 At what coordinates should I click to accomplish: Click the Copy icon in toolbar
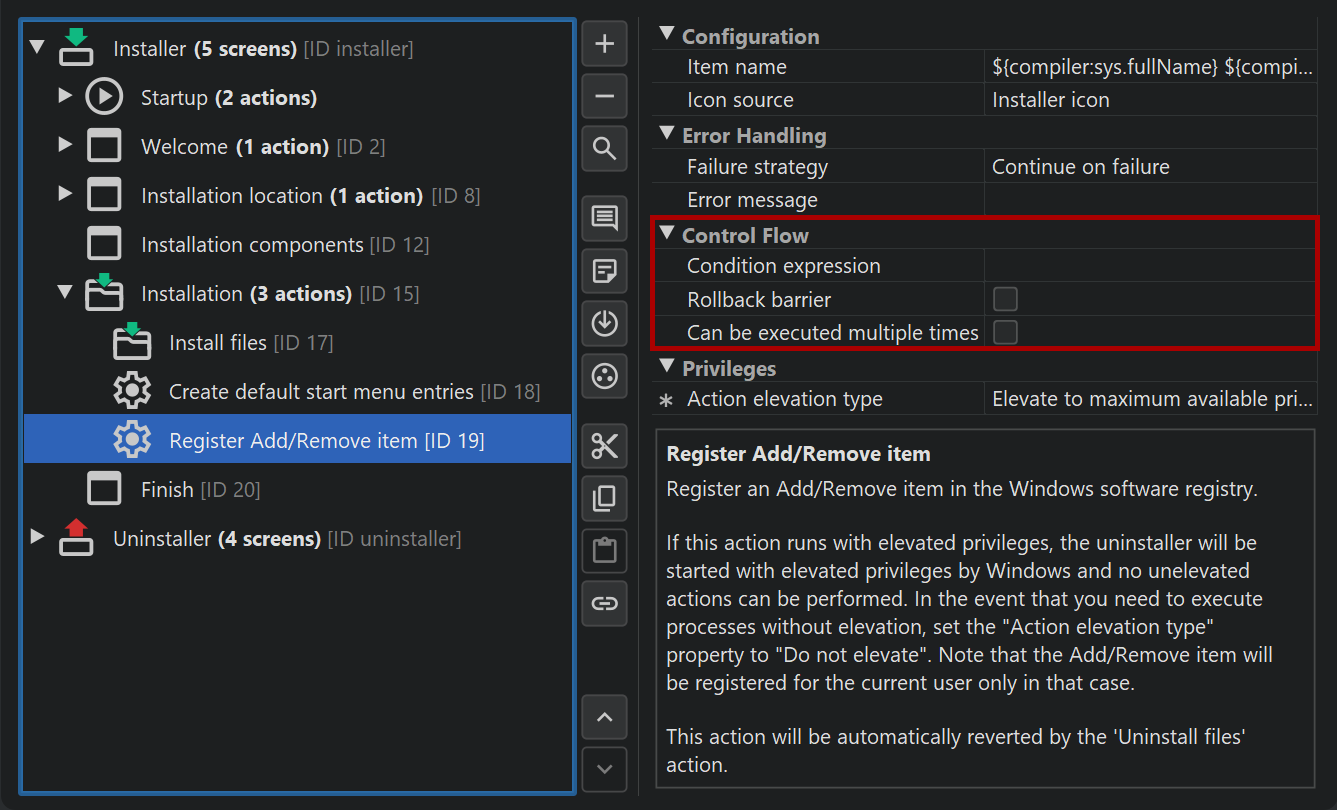coord(604,498)
